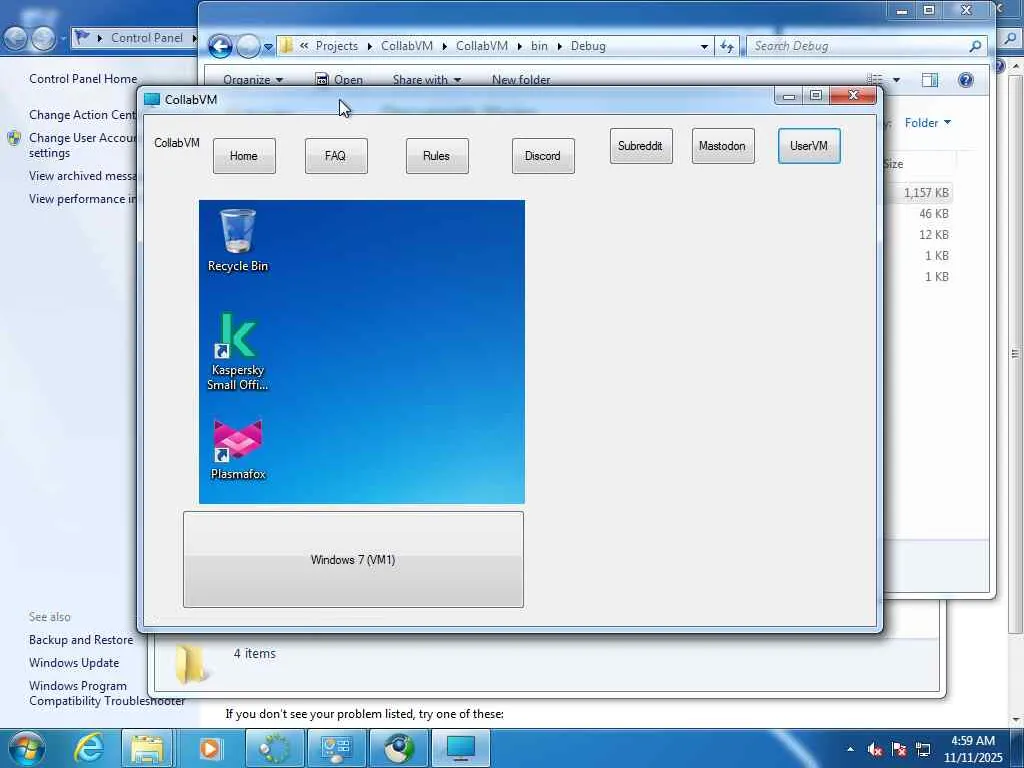Image resolution: width=1024 pixels, height=768 pixels.
Task: Click the Discord button
Action: click(x=543, y=156)
